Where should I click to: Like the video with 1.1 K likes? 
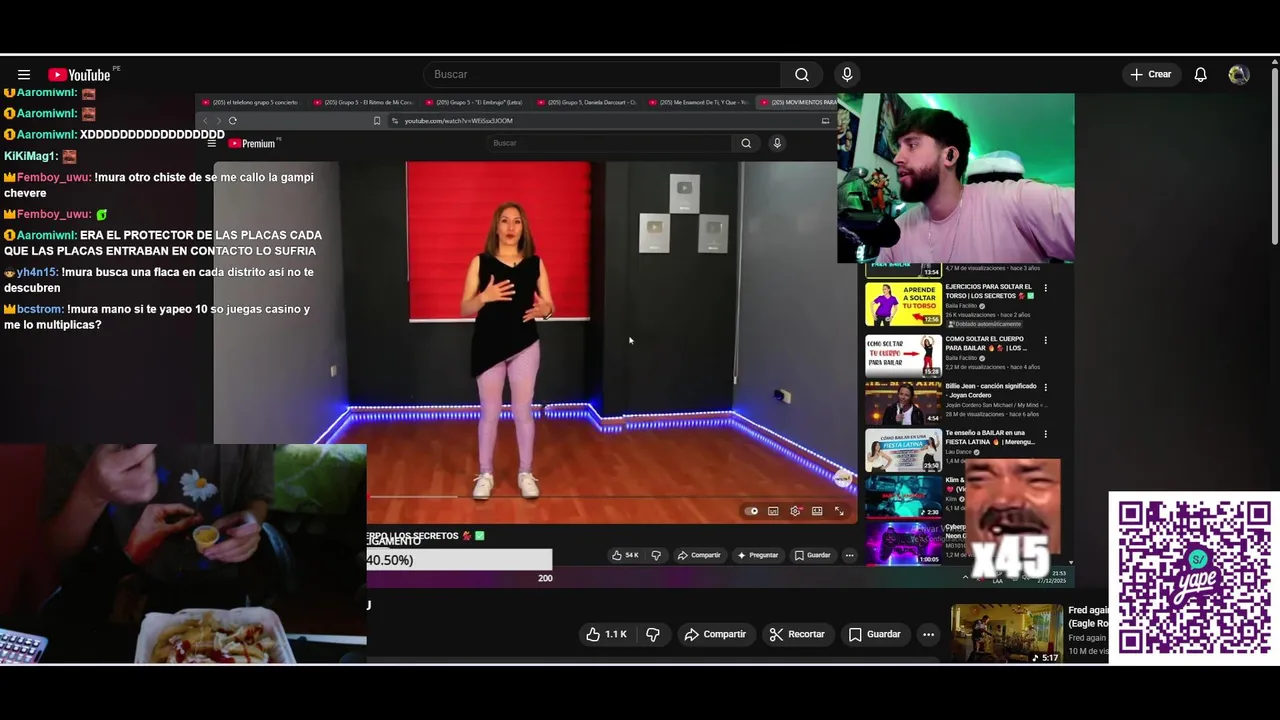tap(607, 634)
